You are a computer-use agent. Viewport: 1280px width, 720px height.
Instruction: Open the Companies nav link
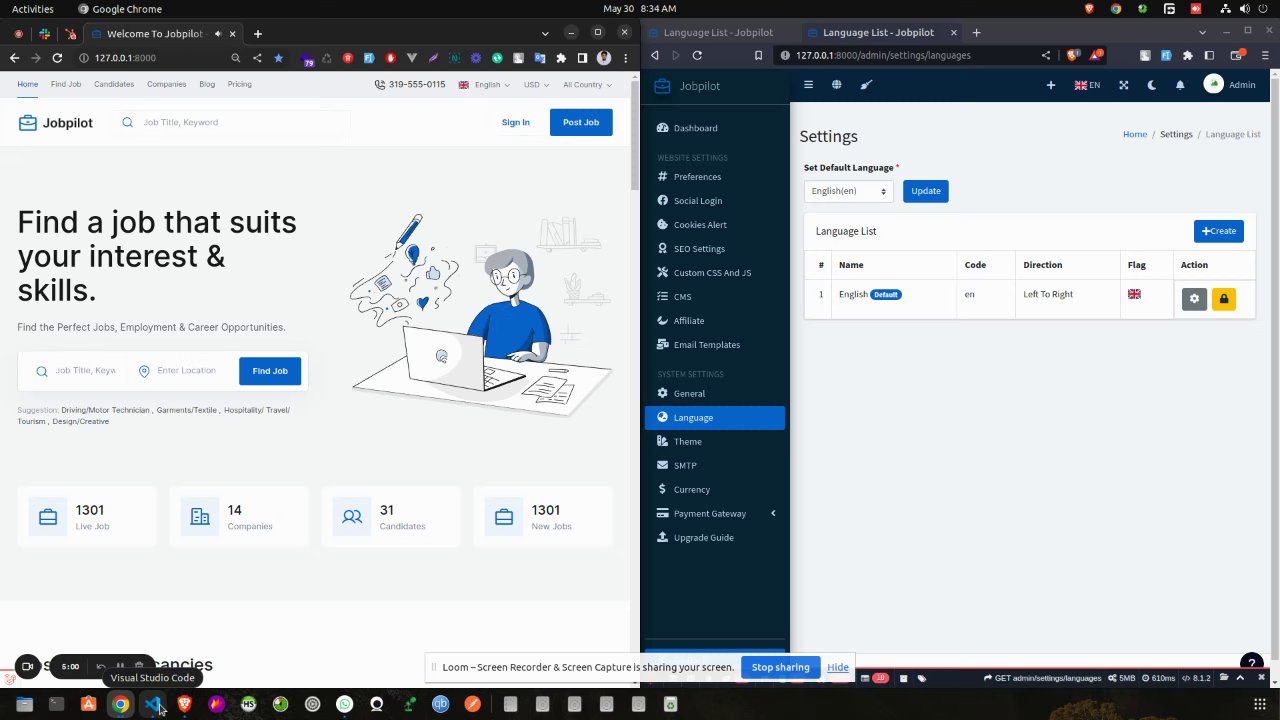(166, 84)
